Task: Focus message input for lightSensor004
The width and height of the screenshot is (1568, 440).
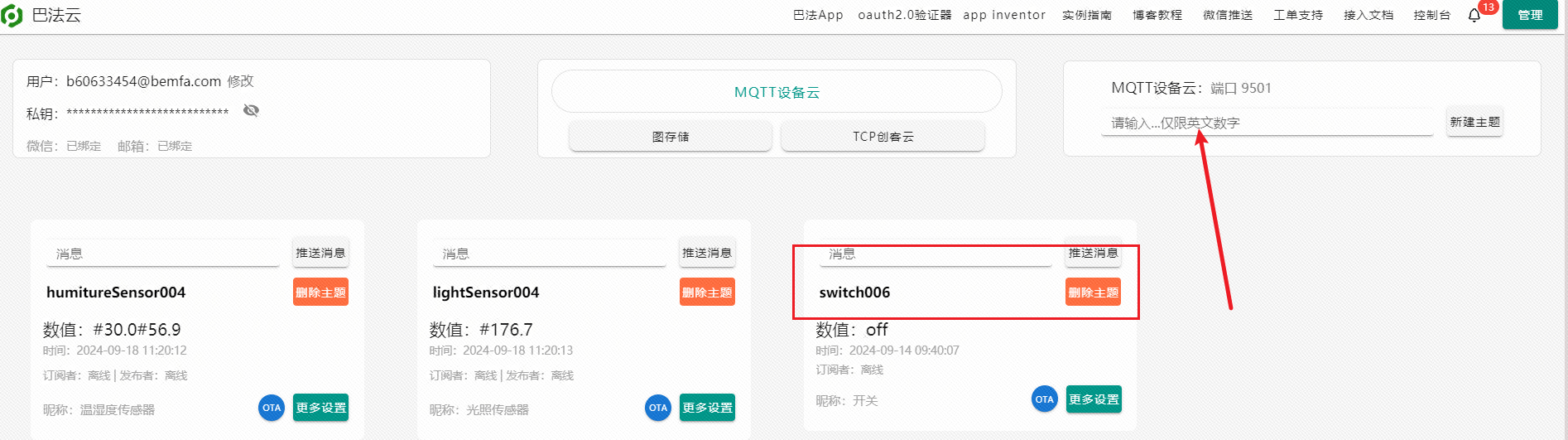Action: (550, 254)
